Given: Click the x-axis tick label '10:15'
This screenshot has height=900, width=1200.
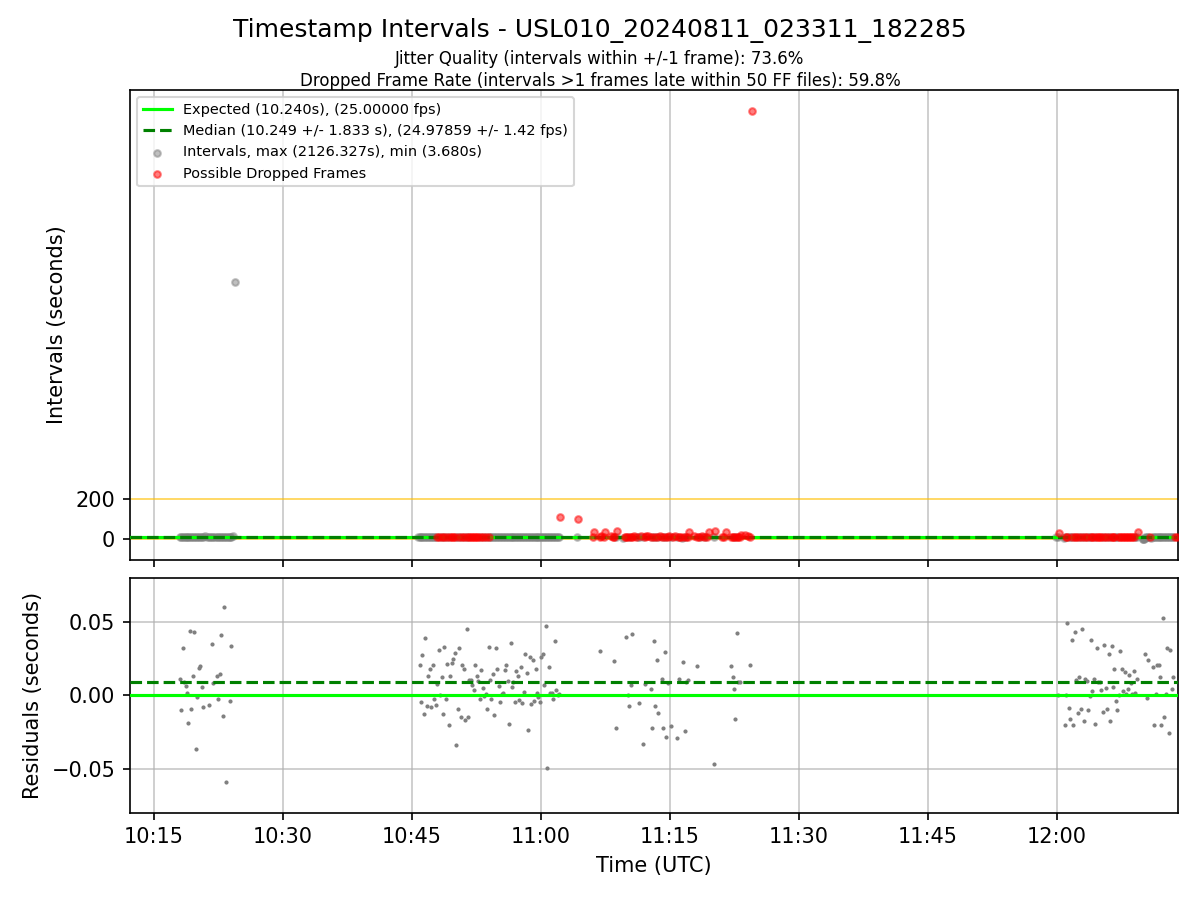Looking at the screenshot, I should pyautogui.click(x=154, y=834).
